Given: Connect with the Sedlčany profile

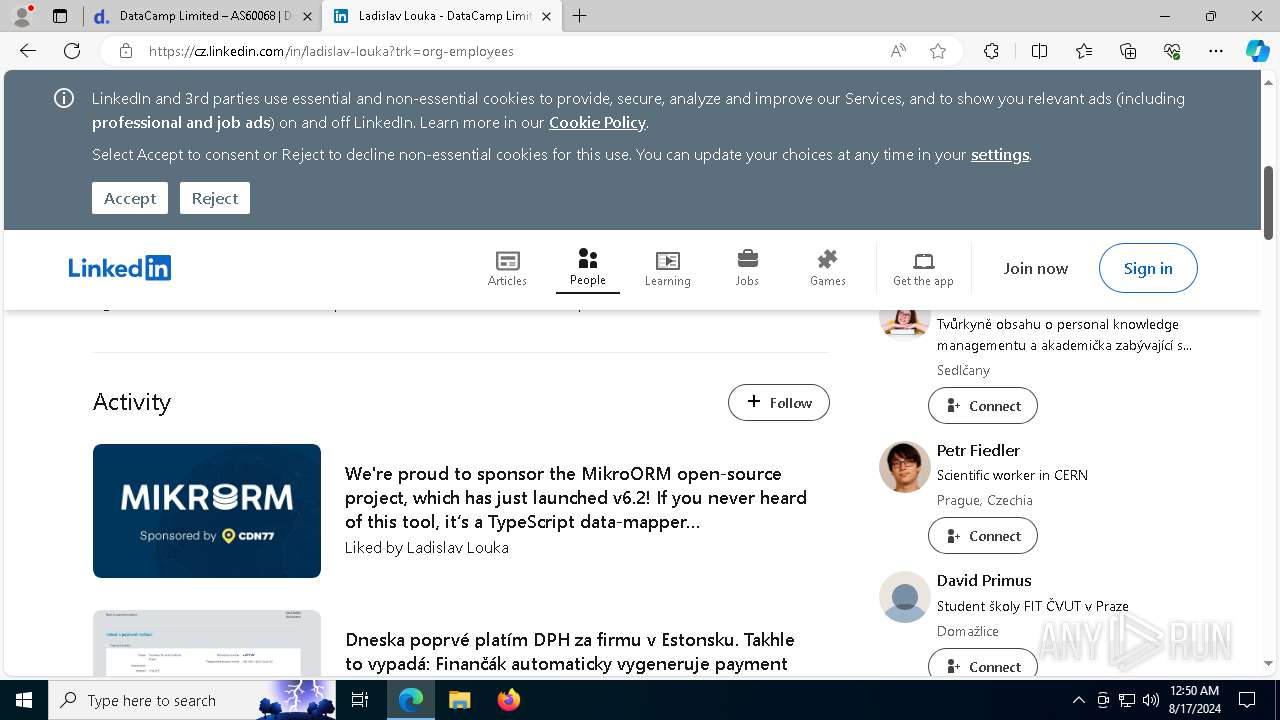Looking at the screenshot, I should [x=983, y=406].
